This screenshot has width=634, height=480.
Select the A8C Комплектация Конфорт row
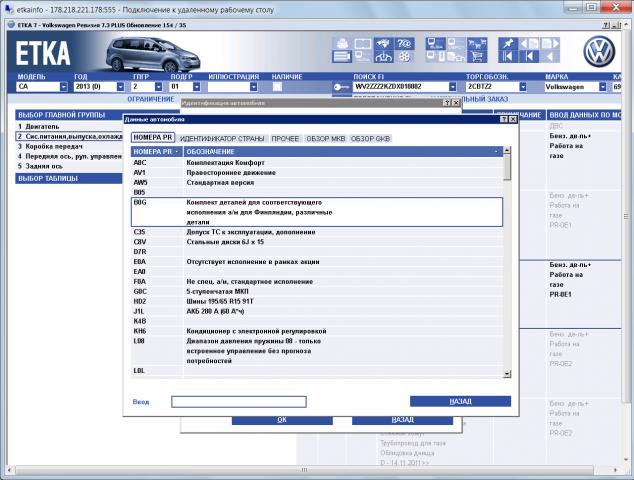pos(317,163)
